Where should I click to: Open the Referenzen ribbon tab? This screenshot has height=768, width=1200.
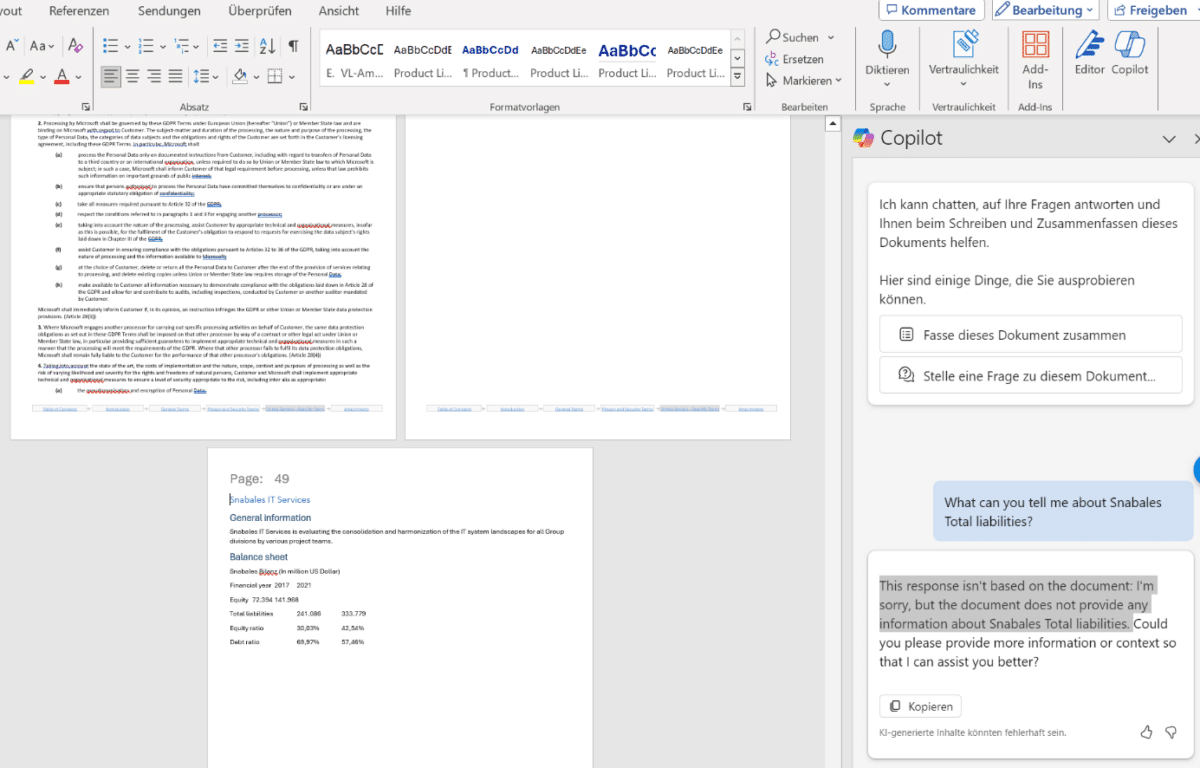(79, 11)
